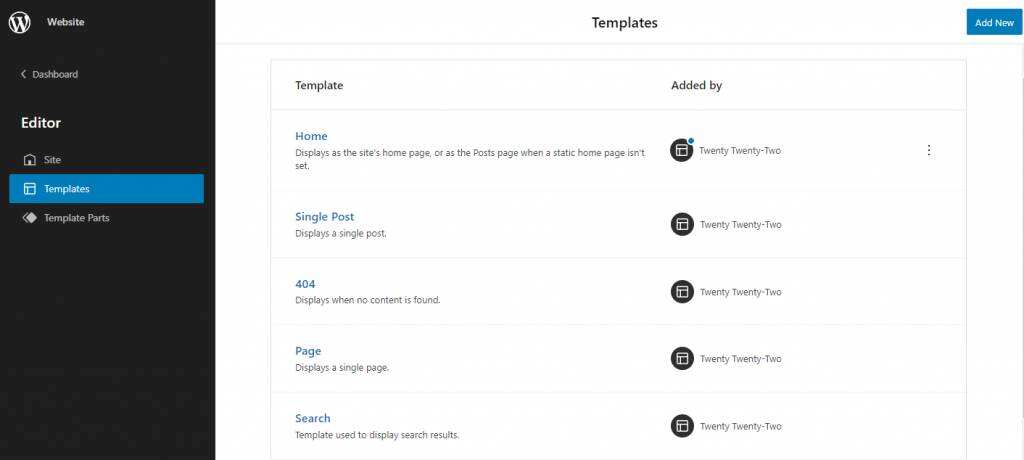
Task: Select Template Parts in the sidebar
Action: click(x=76, y=217)
